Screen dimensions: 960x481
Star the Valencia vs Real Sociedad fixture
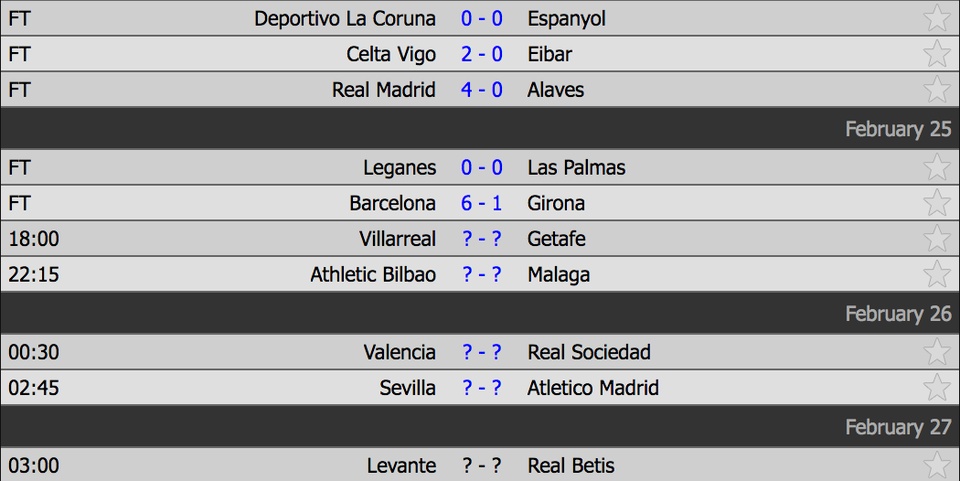tap(936, 352)
